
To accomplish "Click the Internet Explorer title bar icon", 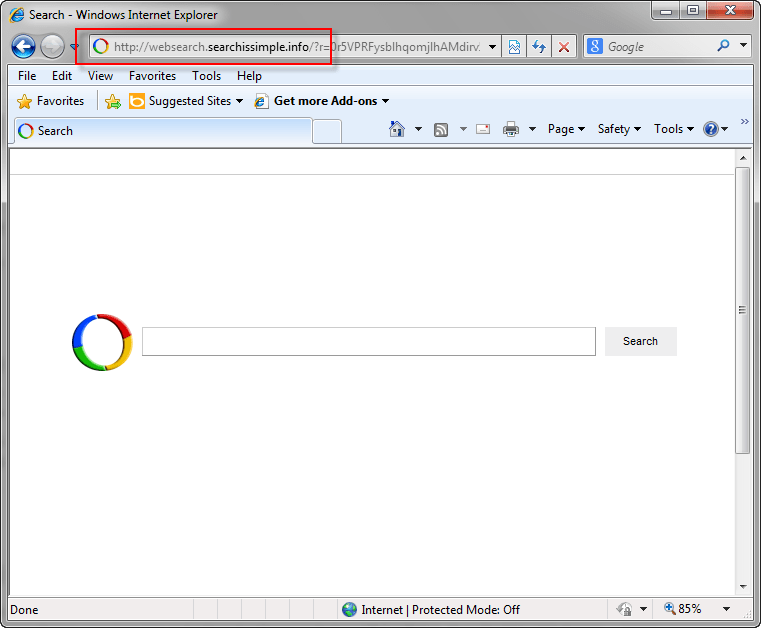I will pos(17,15).
